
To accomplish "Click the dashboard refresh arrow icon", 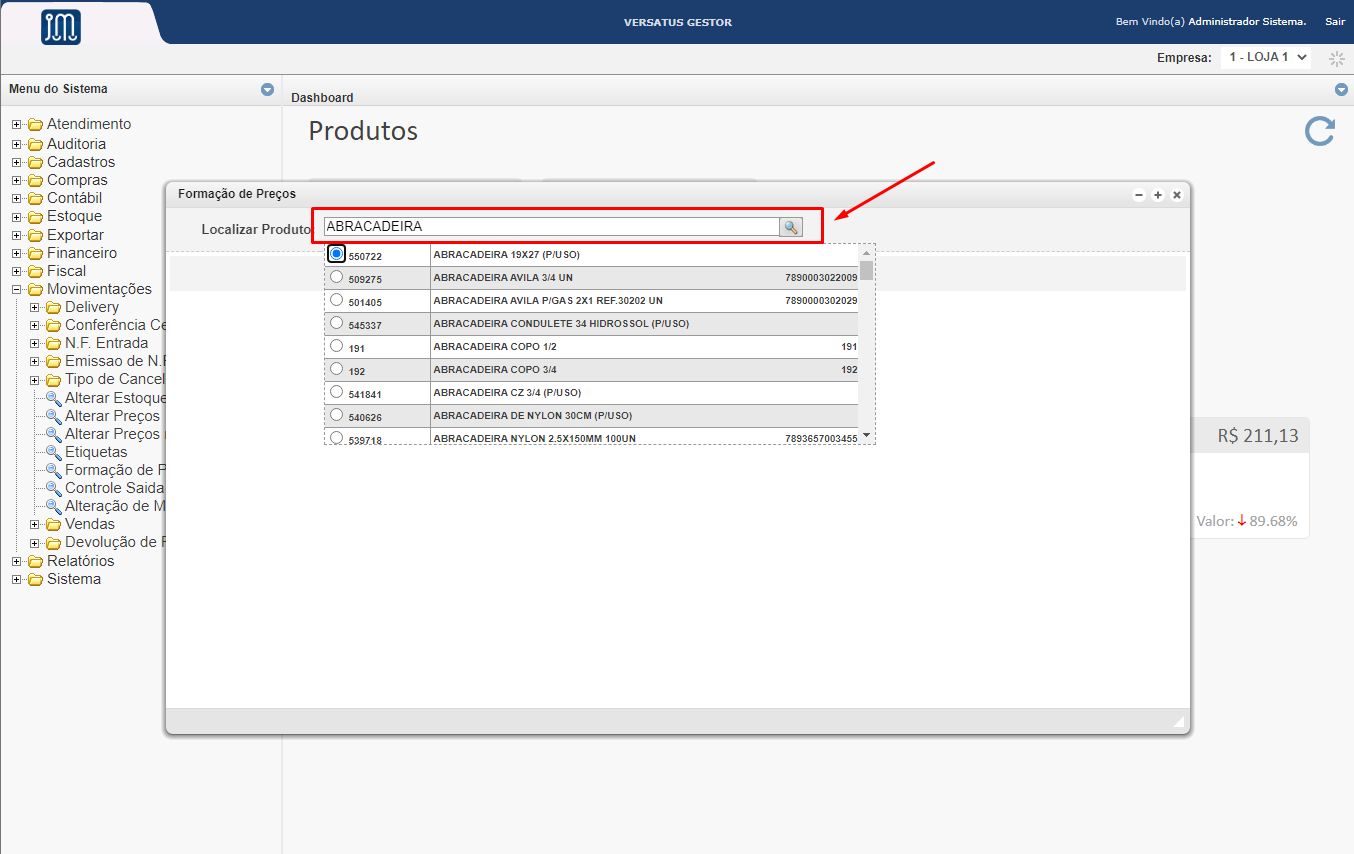I will click(x=1319, y=132).
